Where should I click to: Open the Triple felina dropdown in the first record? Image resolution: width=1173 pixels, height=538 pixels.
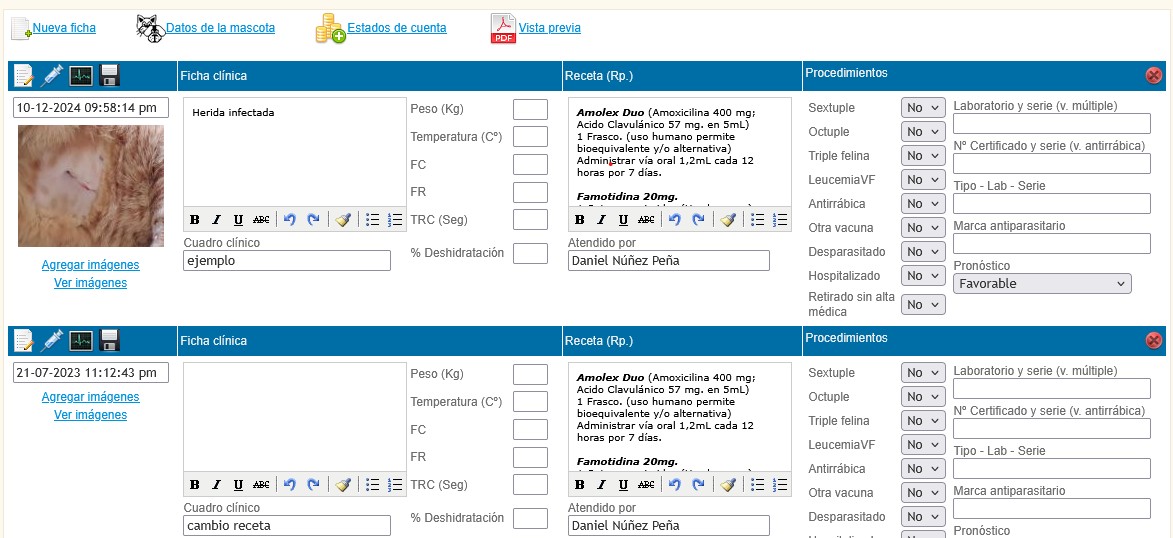pyautogui.click(x=923, y=156)
